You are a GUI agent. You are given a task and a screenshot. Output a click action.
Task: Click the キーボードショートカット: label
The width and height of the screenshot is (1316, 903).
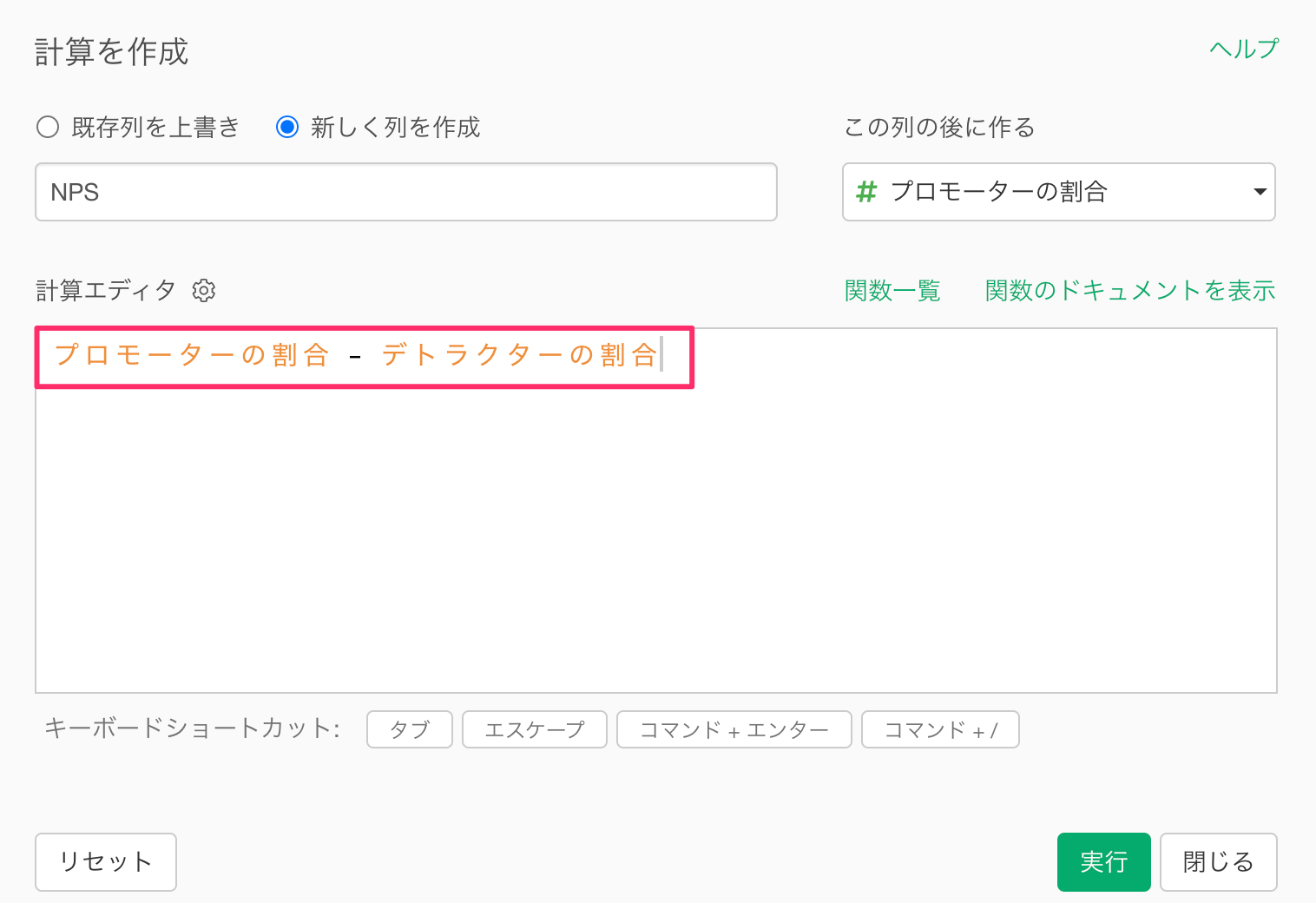tap(192, 728)
